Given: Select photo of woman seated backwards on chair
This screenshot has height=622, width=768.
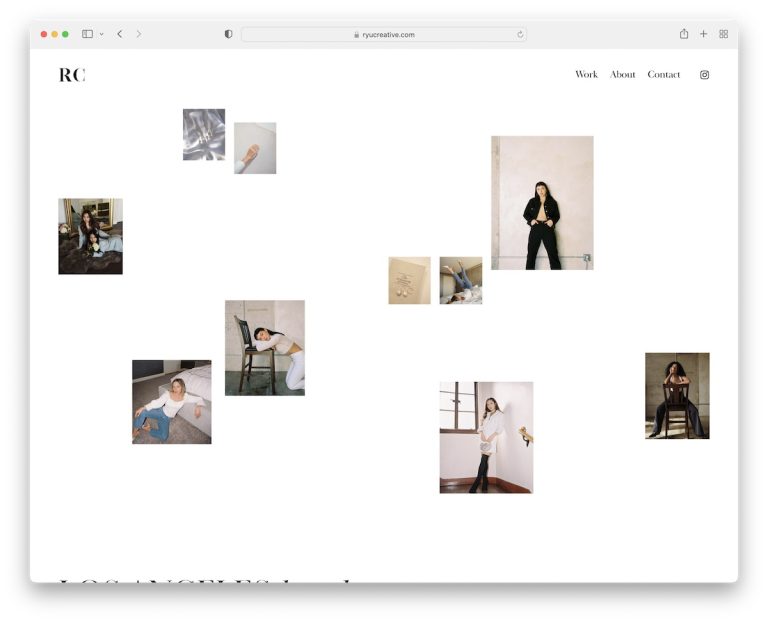Looking at the screenshot, I should 677,396.
